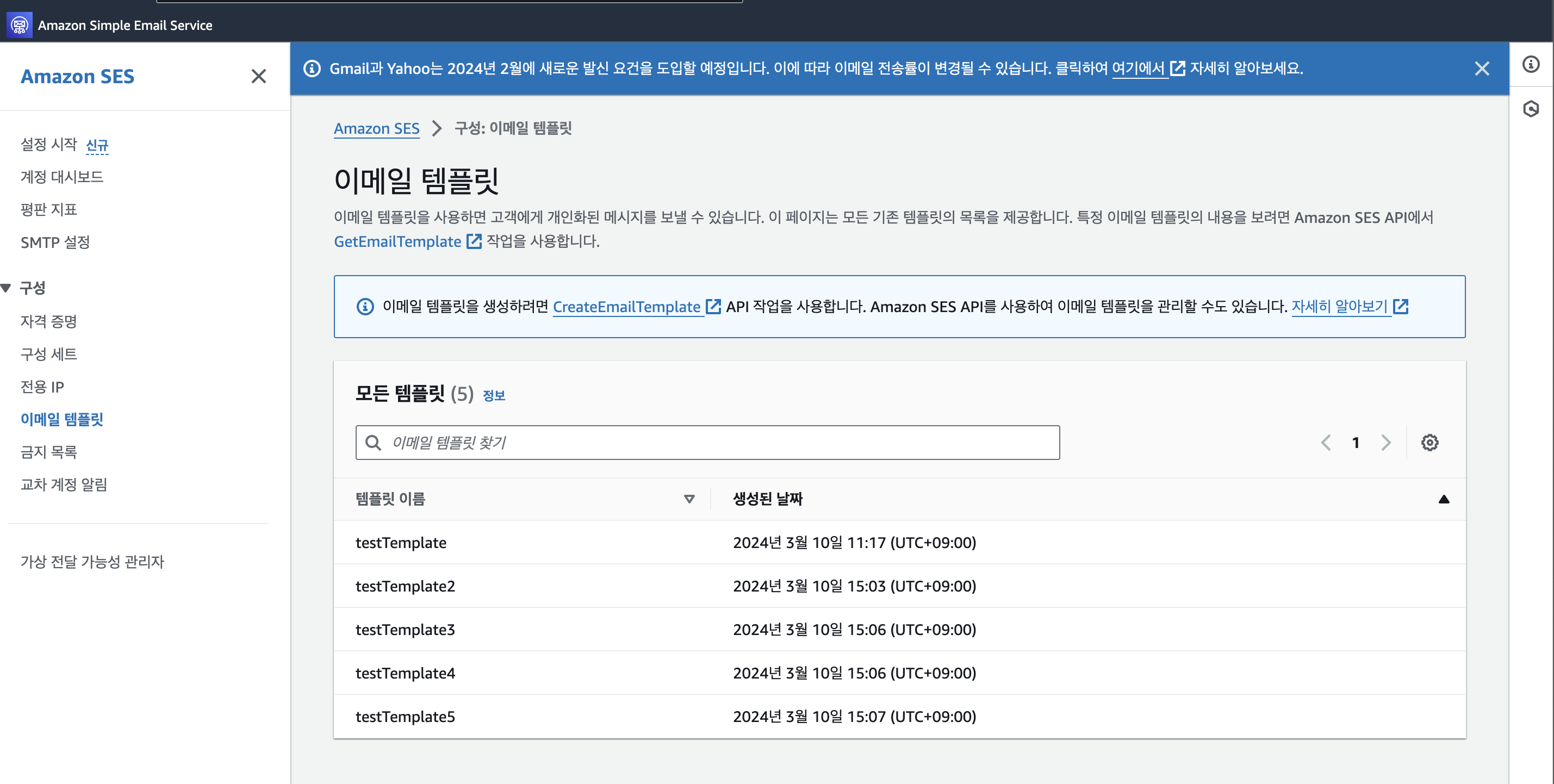Click external icon beside GetEmailTemplate

coord(474,241)
